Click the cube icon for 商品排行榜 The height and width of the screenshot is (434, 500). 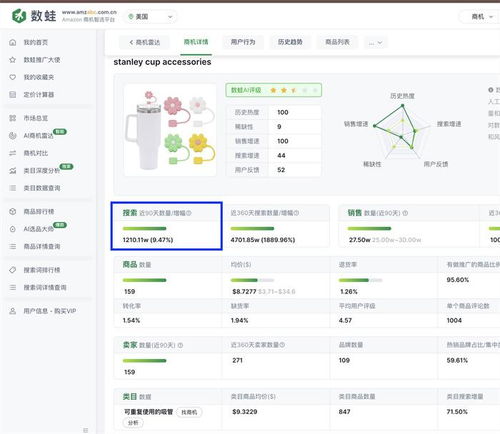tap(13, 212)
